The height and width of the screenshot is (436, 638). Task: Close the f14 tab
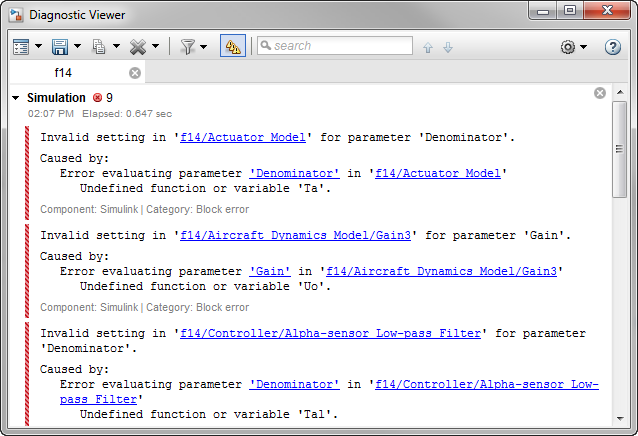(135, 73)
